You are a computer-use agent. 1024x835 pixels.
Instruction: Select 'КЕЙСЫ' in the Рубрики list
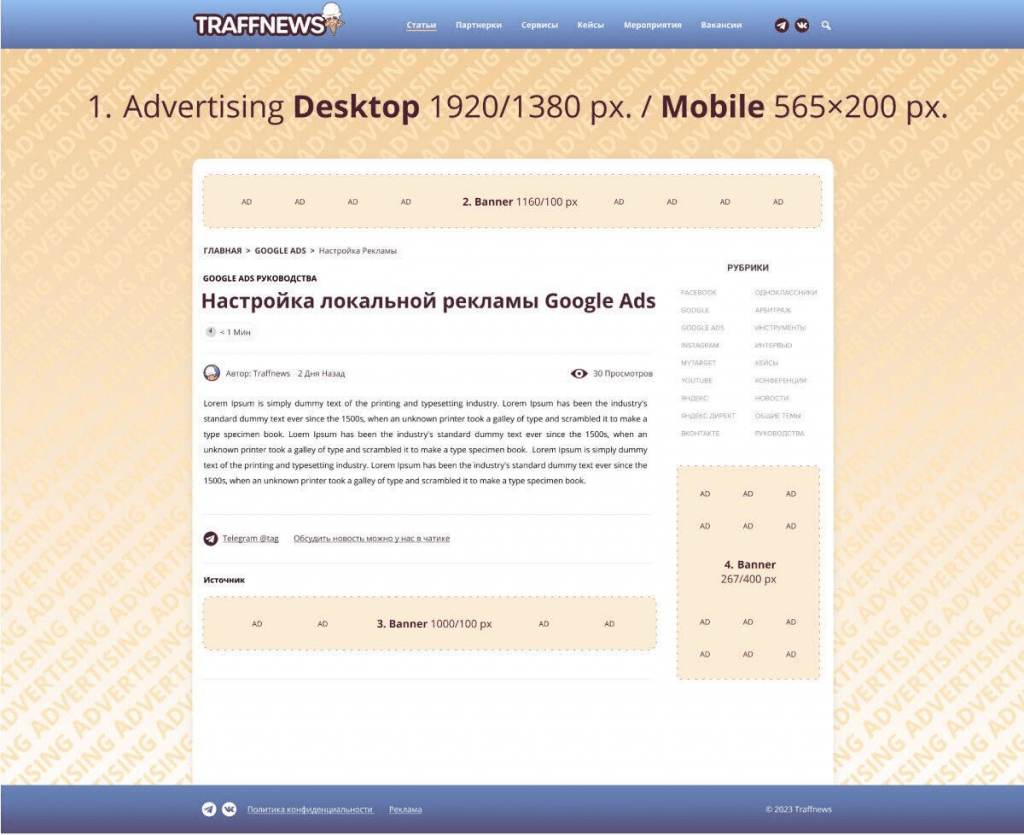coord(767,363)
